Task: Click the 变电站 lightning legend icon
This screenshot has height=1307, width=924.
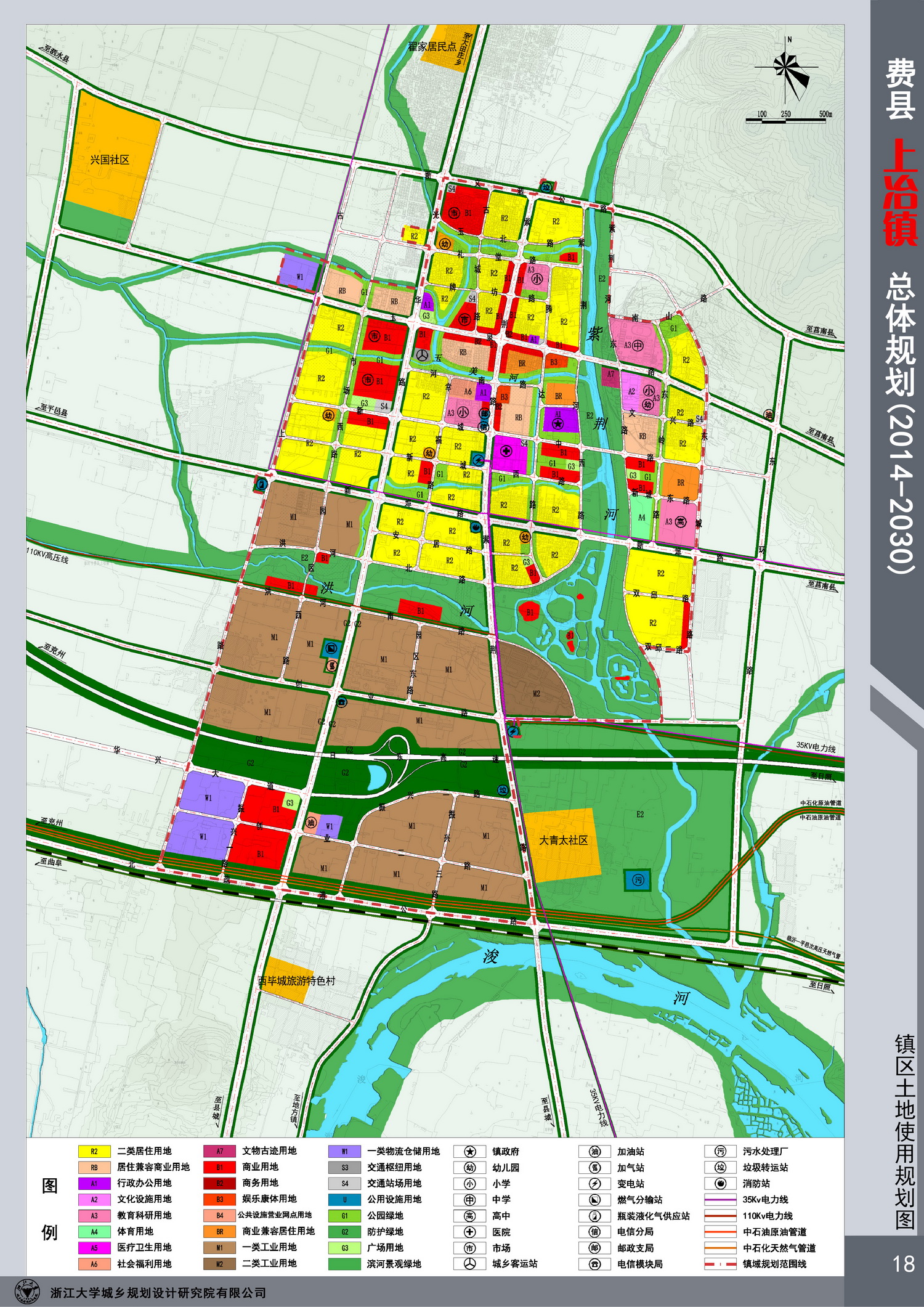Action: pyautogui.click(x=594, y=1184)
